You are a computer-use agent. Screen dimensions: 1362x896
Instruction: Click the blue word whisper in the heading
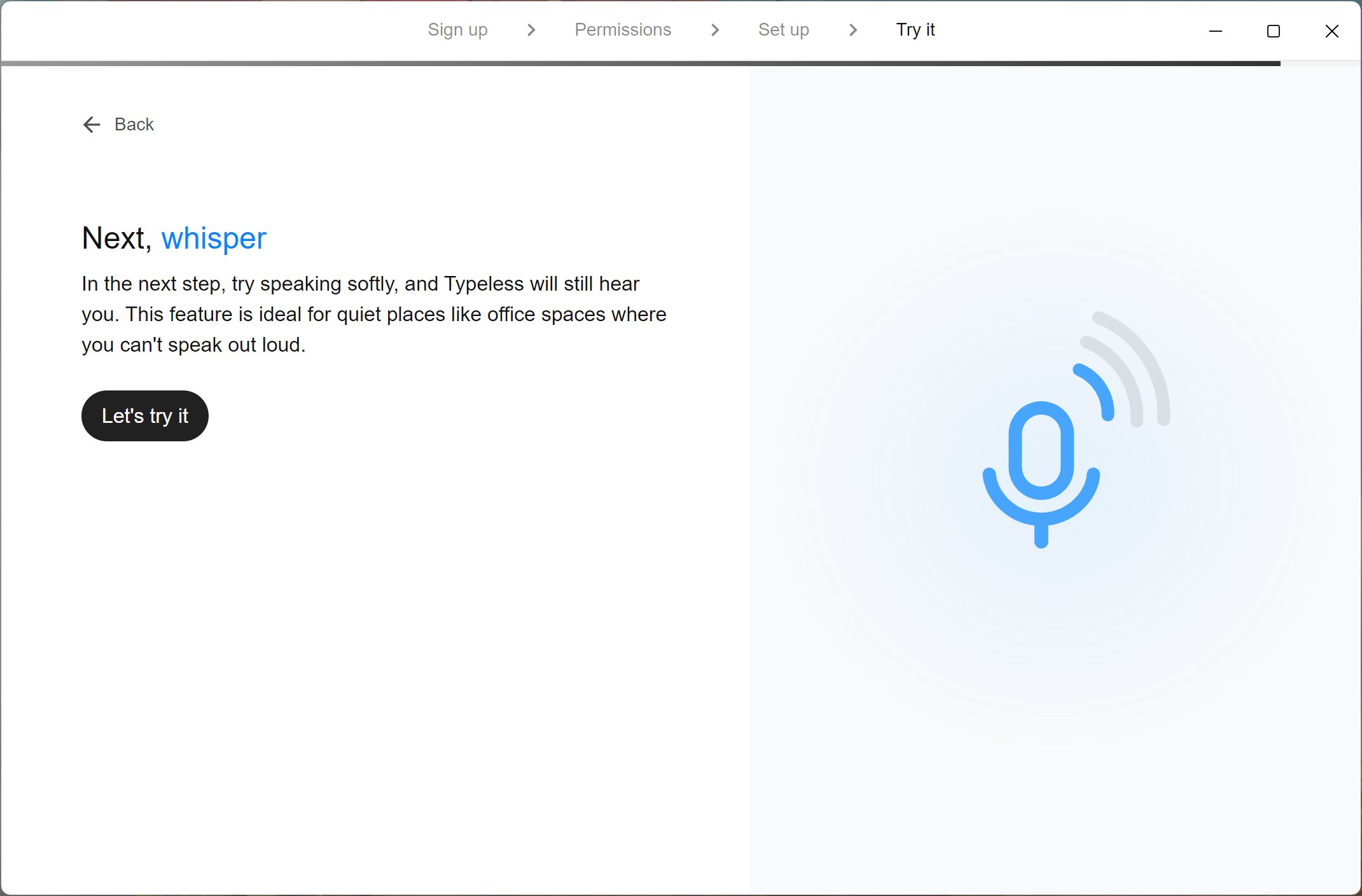click(x=213, y=238)
